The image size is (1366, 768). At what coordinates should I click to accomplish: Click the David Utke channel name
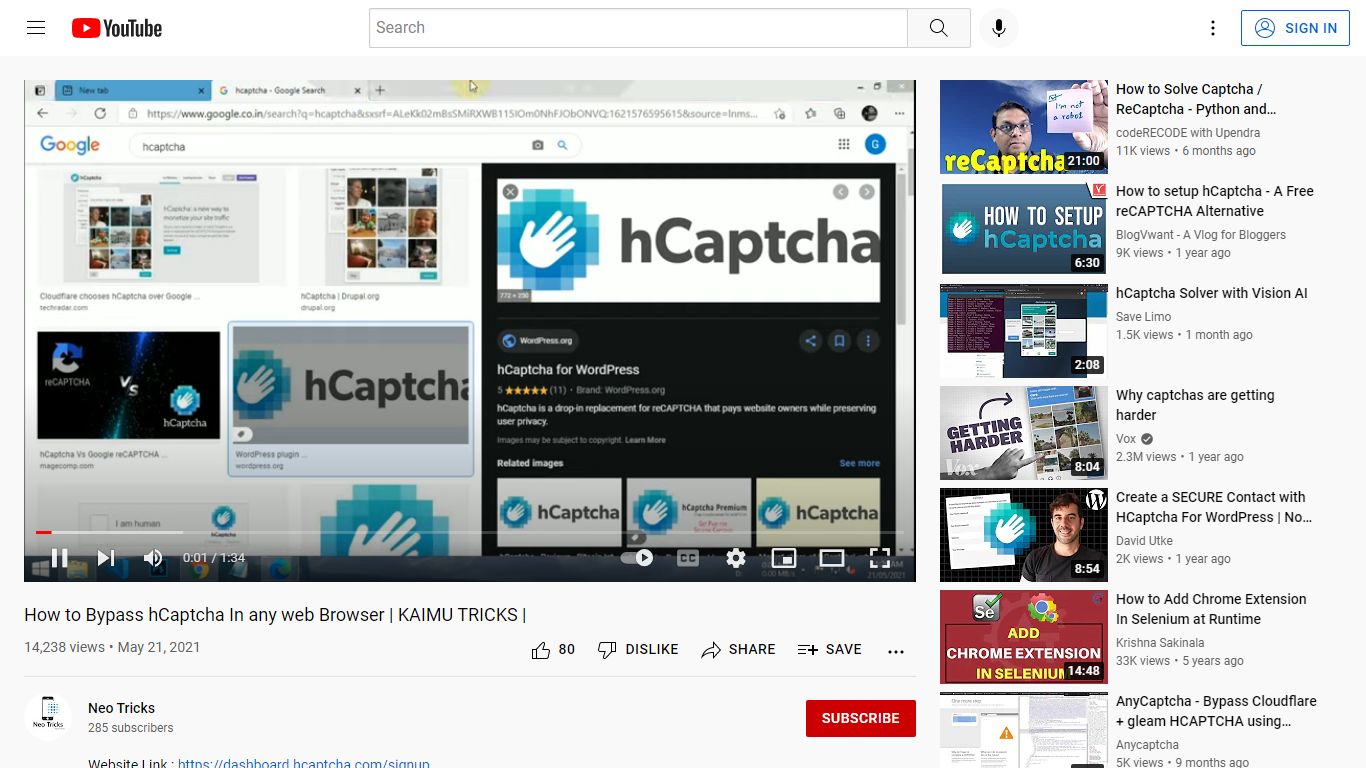pos(1145,541)
